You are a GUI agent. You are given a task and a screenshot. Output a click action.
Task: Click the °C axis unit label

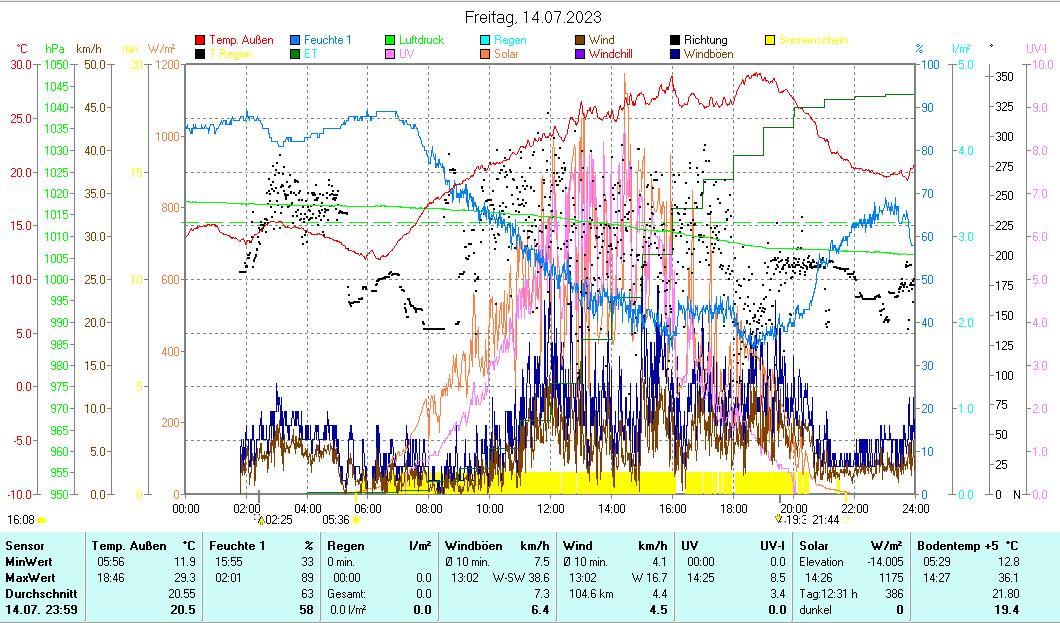click(22, 49)
